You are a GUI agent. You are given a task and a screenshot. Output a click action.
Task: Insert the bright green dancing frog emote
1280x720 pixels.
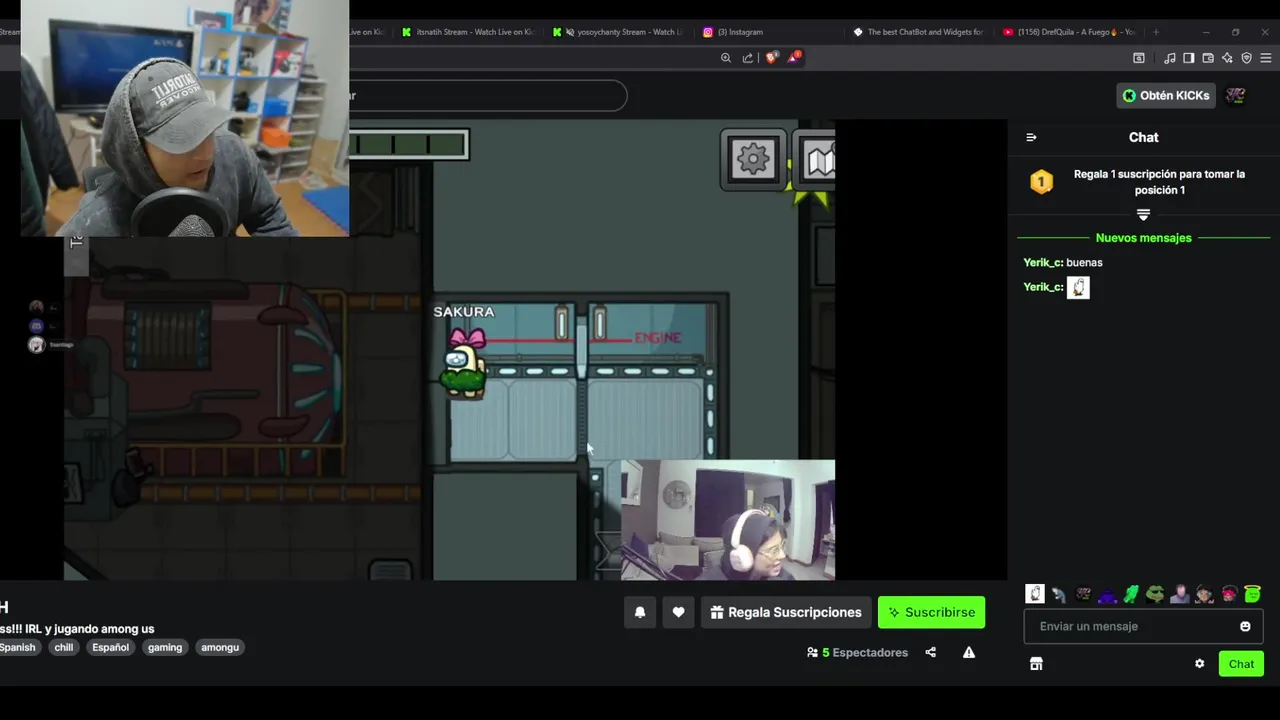pyautogui.click(x=1131, y=594)
